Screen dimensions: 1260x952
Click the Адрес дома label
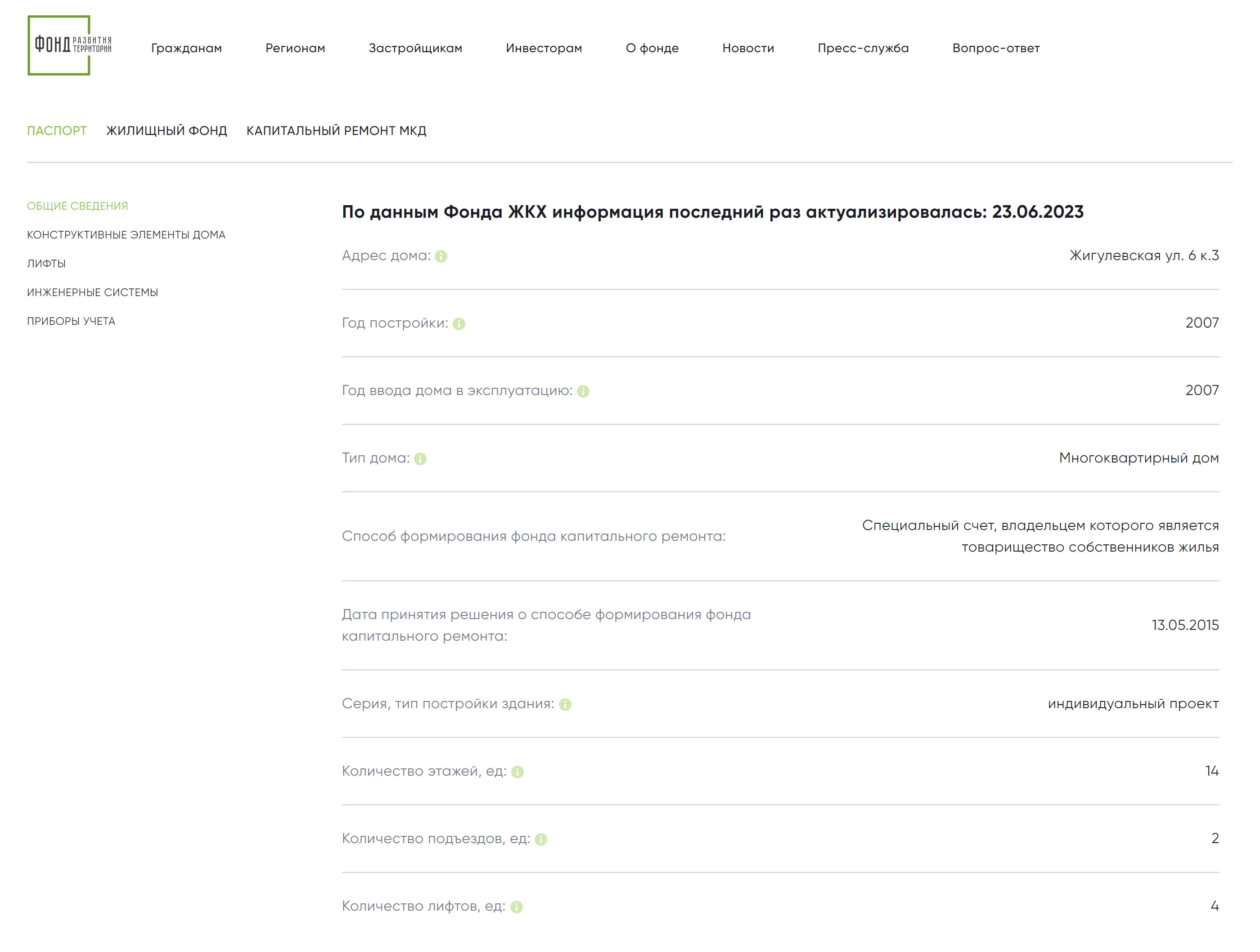(x=386, y=256)
